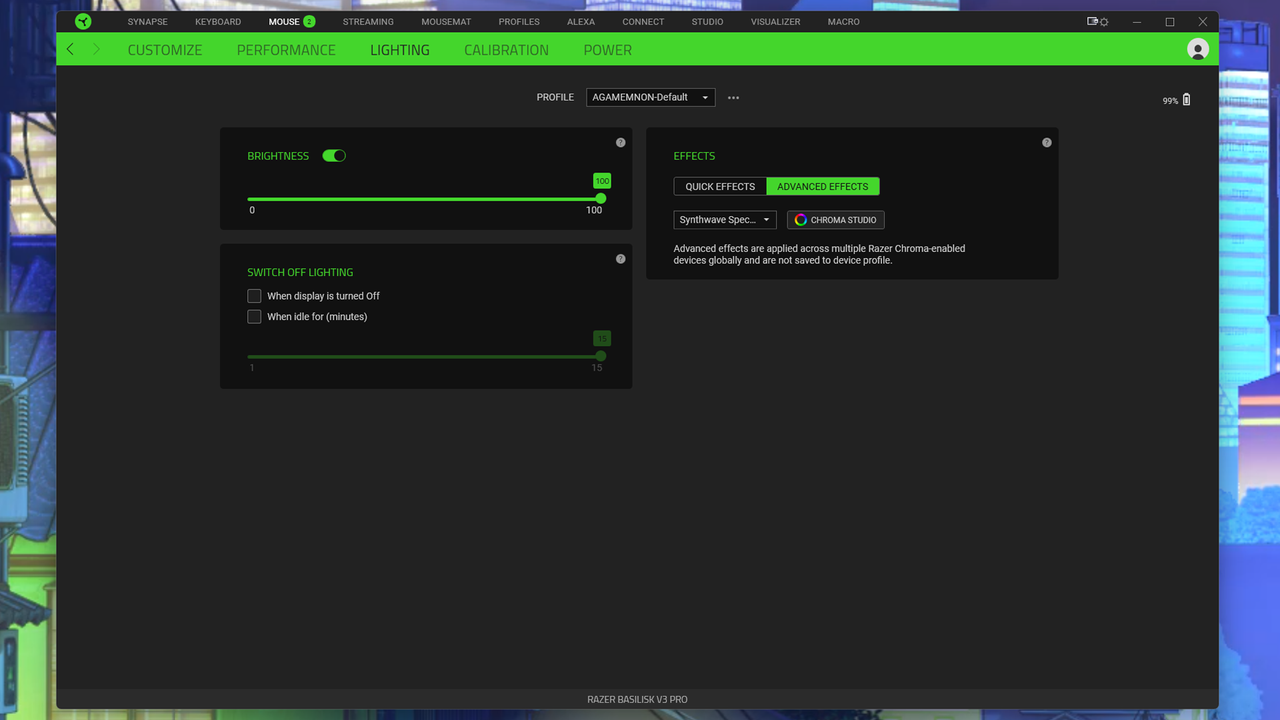
Task: Switch to the Visualizer tab
Action: [776, 21]
